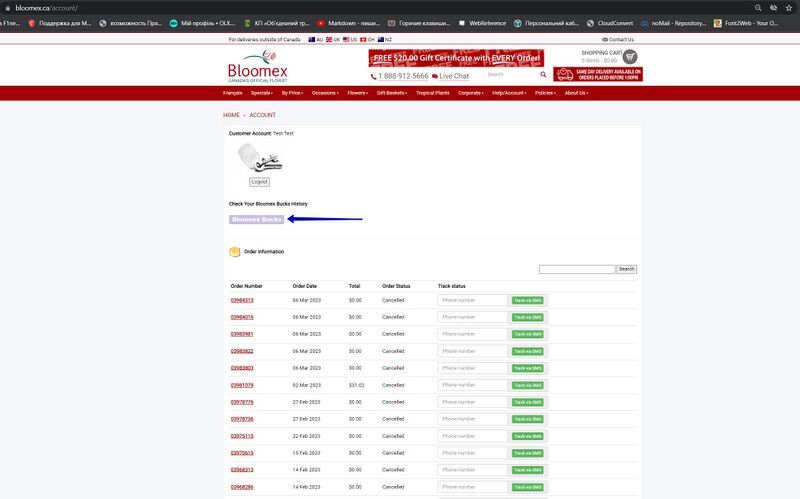Screen dimensions: 800x499
Task: Open the WebReference bookmark
Action: [x=482, y=23]
